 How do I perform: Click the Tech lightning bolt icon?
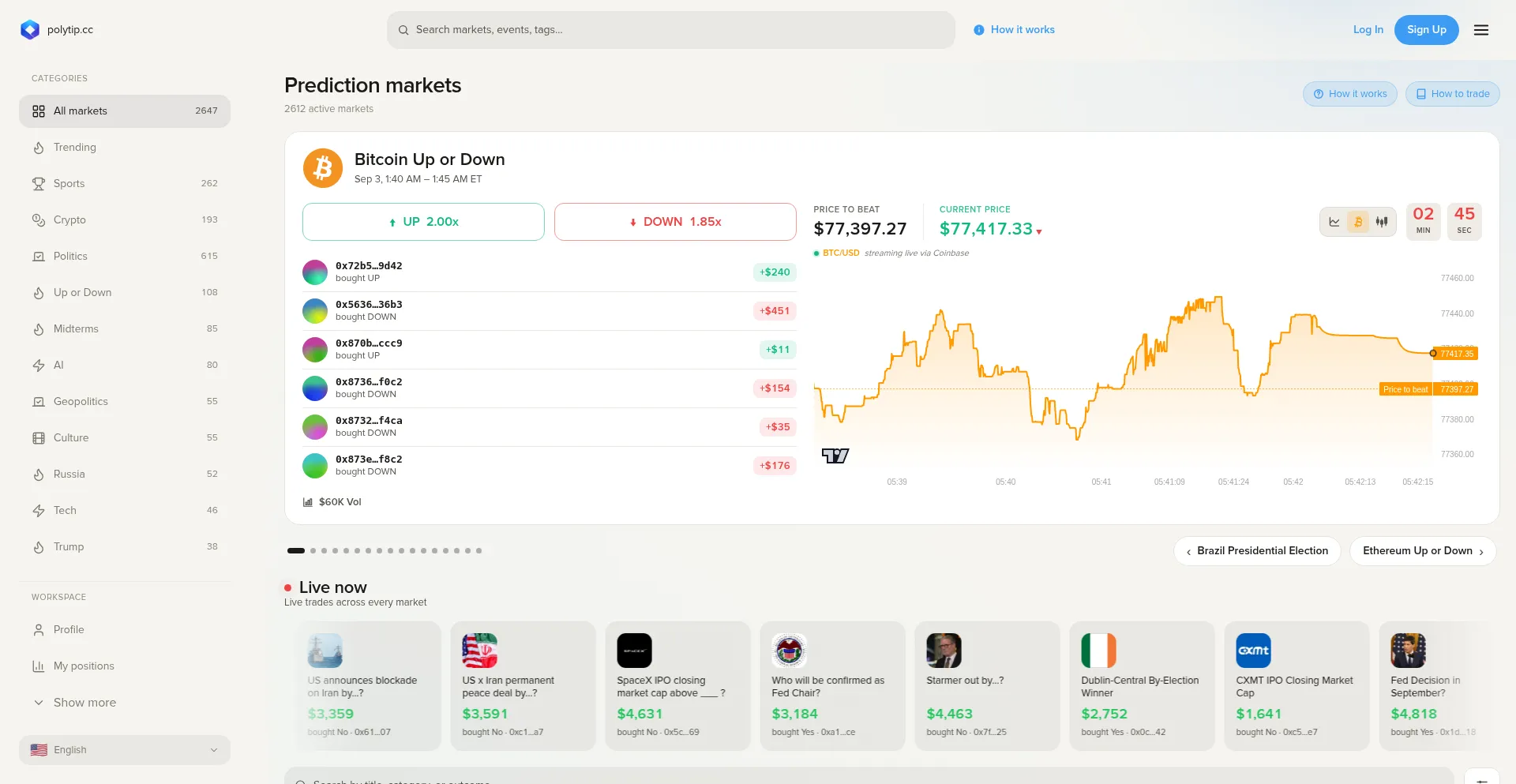[39, 511]
